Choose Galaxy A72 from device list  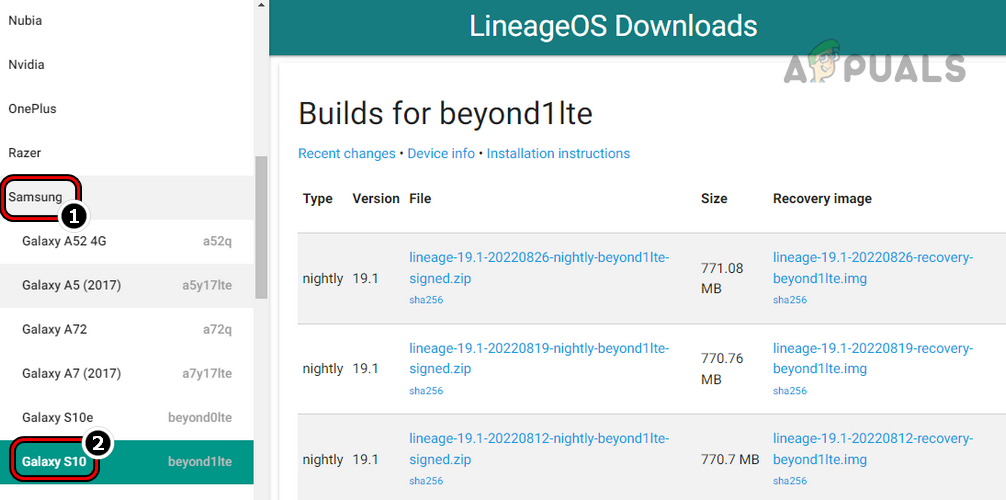[55, 329]
